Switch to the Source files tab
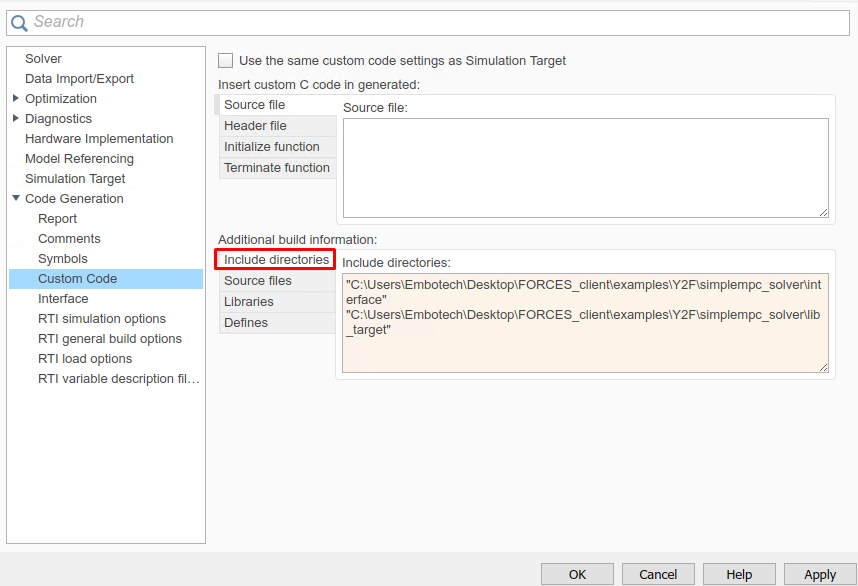Viewport: 858px width, 586px height. 258,281
